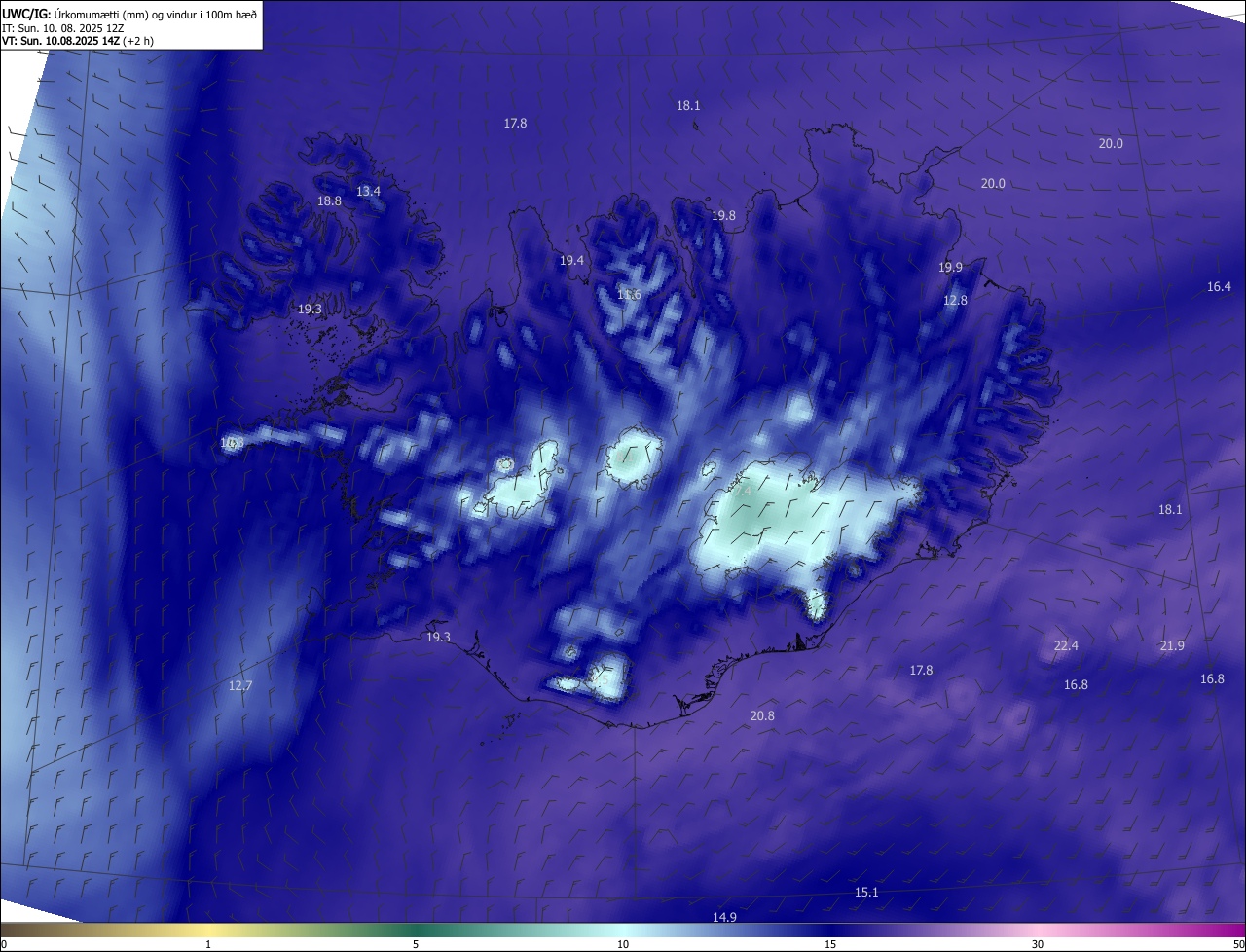Select the 16.4 value label

point(1219,286)
